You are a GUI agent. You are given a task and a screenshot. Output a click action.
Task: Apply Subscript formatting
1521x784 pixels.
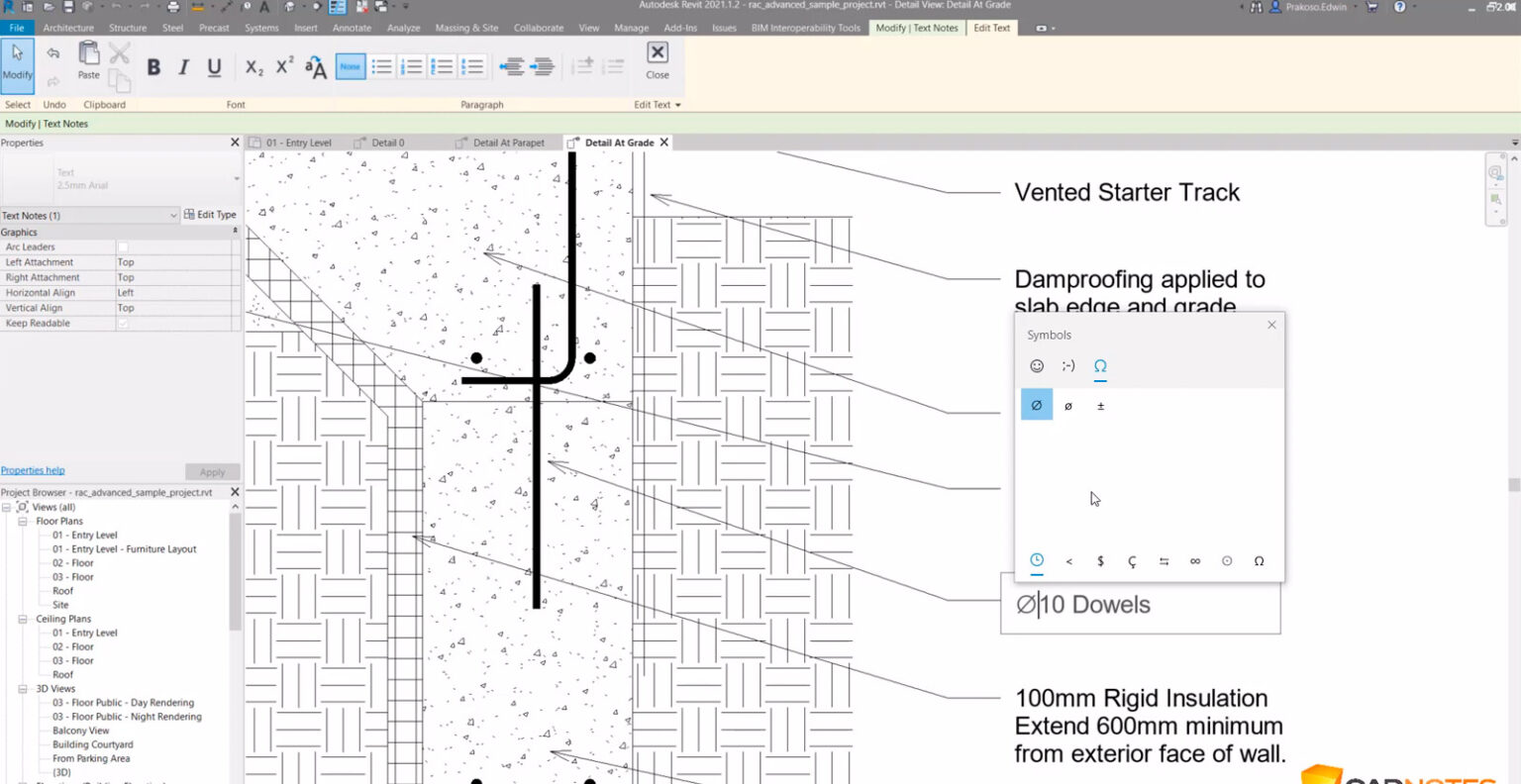coord(254,67)
